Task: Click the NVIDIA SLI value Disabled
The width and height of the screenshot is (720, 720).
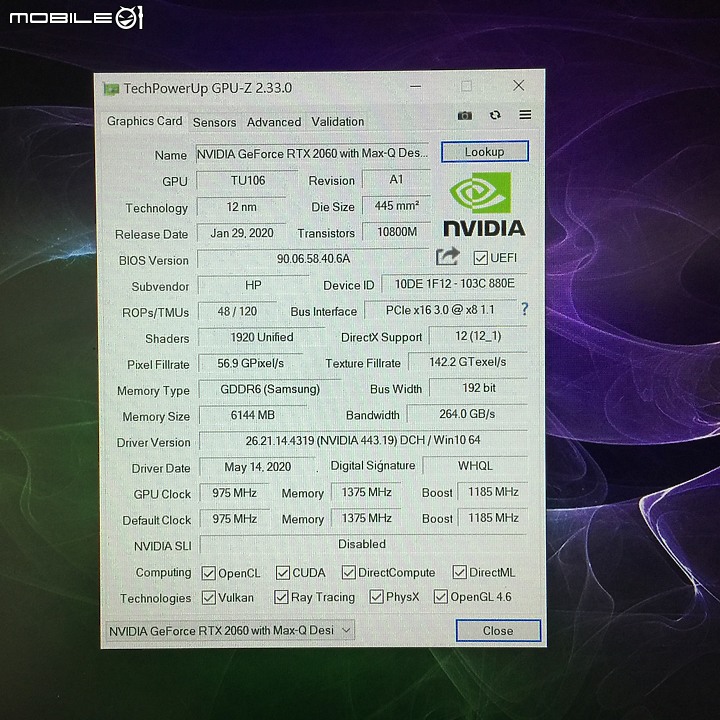Action: (x=363, y=544)
